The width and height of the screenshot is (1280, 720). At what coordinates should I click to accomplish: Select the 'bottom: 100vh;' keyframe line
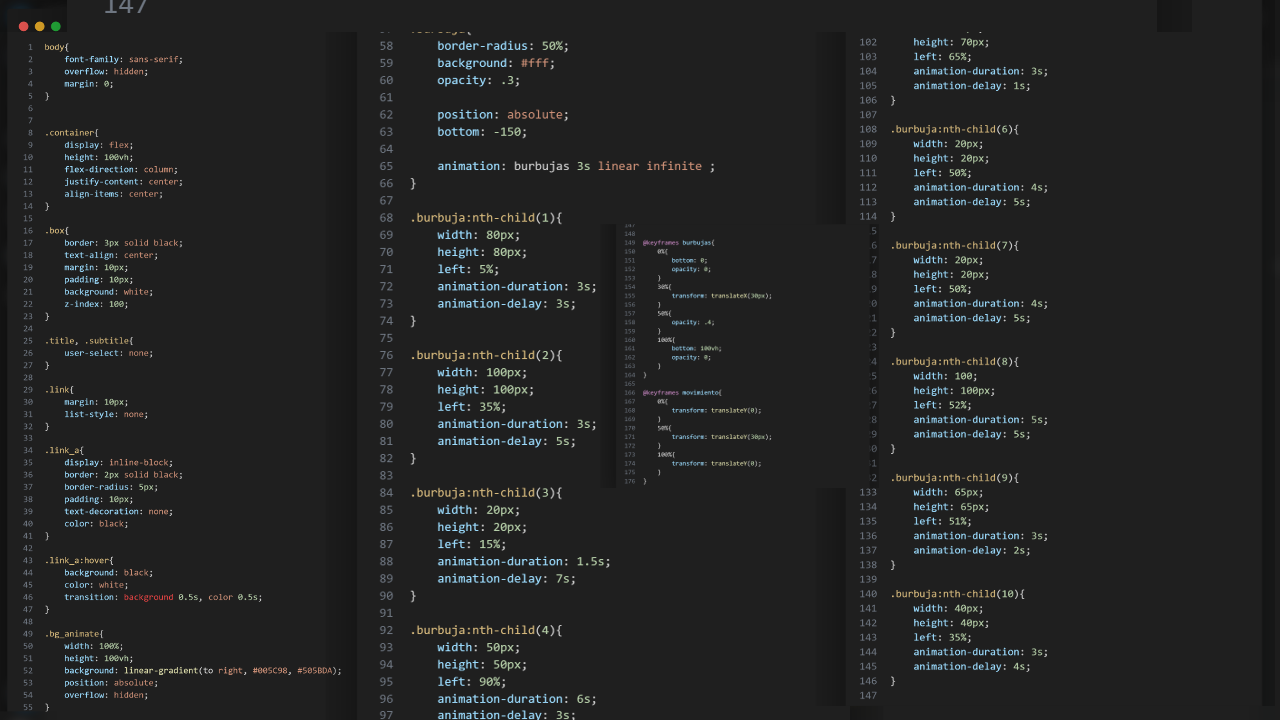tap(696, 348)
